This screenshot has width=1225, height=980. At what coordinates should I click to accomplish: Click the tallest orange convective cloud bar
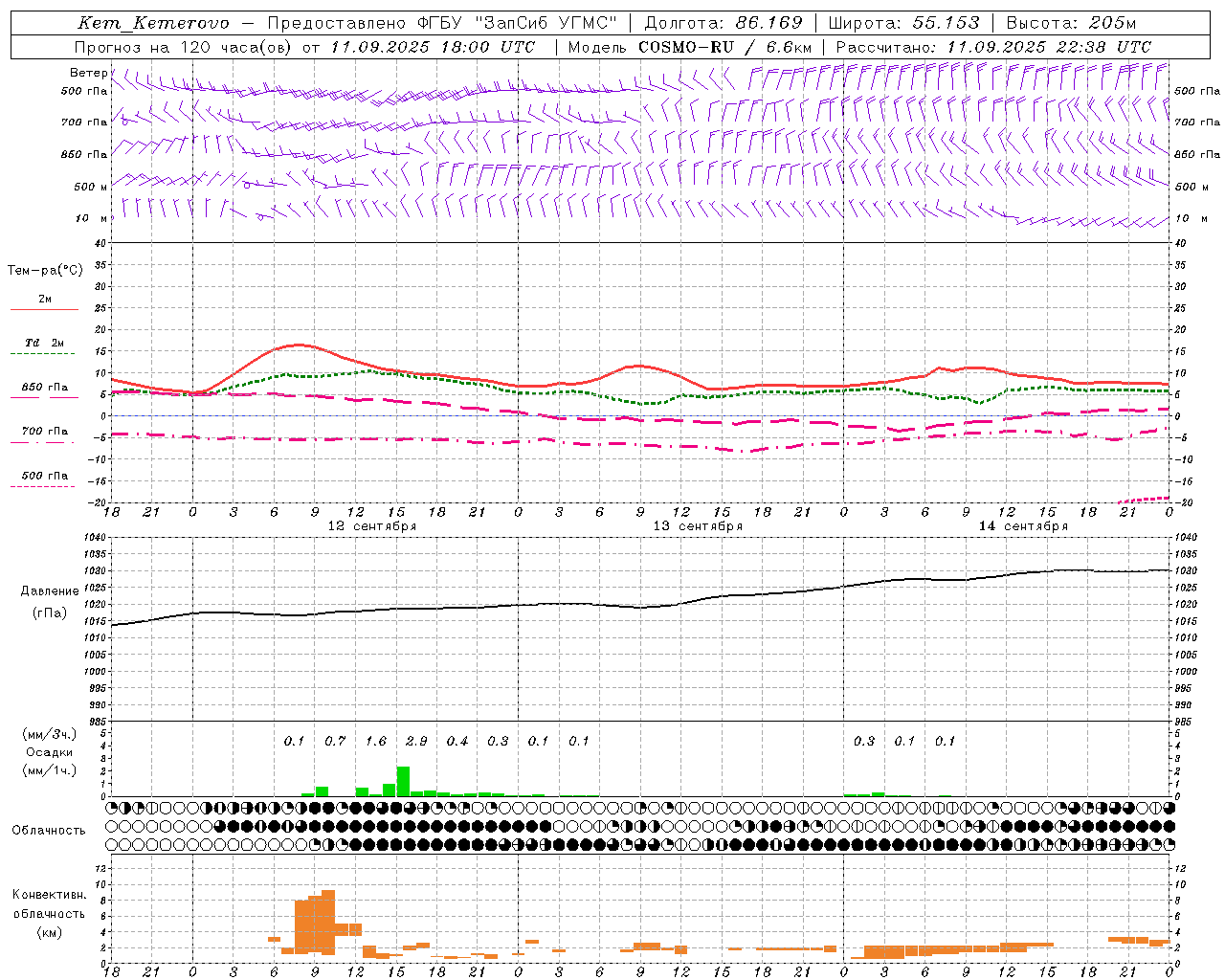click(x=328, y=923)
